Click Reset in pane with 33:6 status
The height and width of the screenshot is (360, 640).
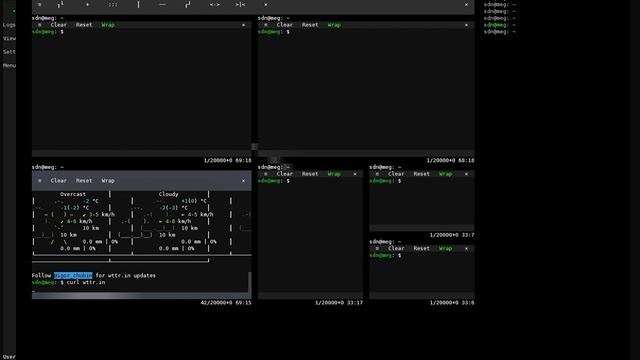pos(421,248)
